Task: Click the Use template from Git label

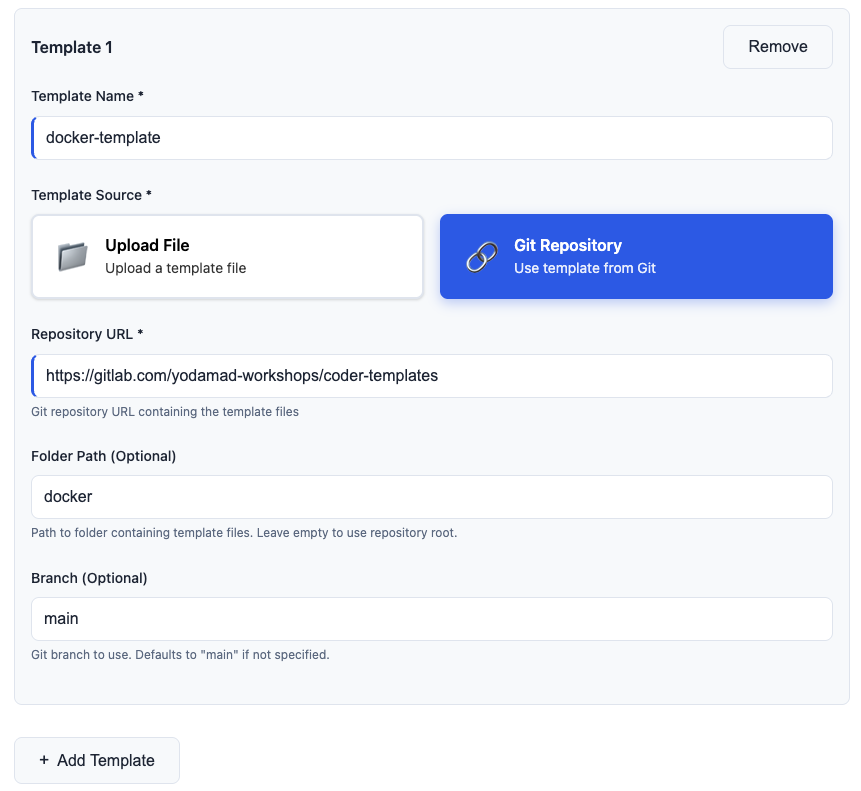Action: pos(583,268)
